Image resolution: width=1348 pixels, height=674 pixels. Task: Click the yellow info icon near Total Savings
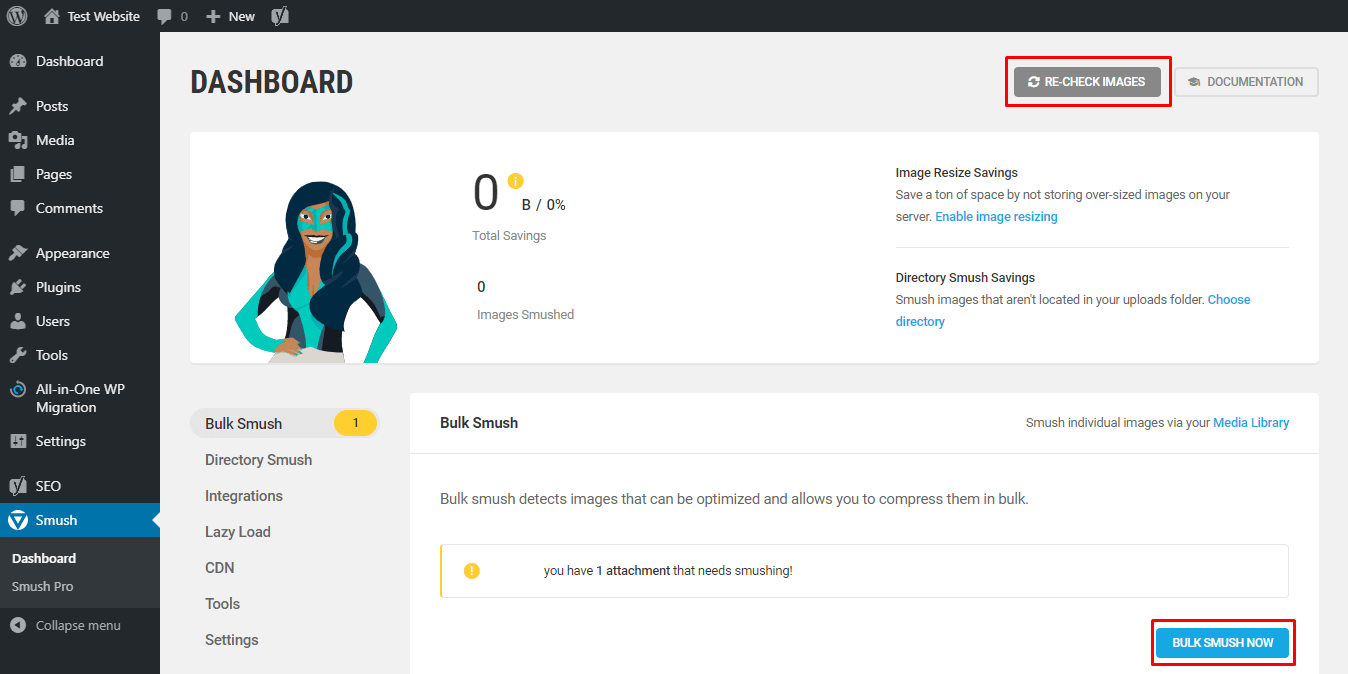click(515, 181)
